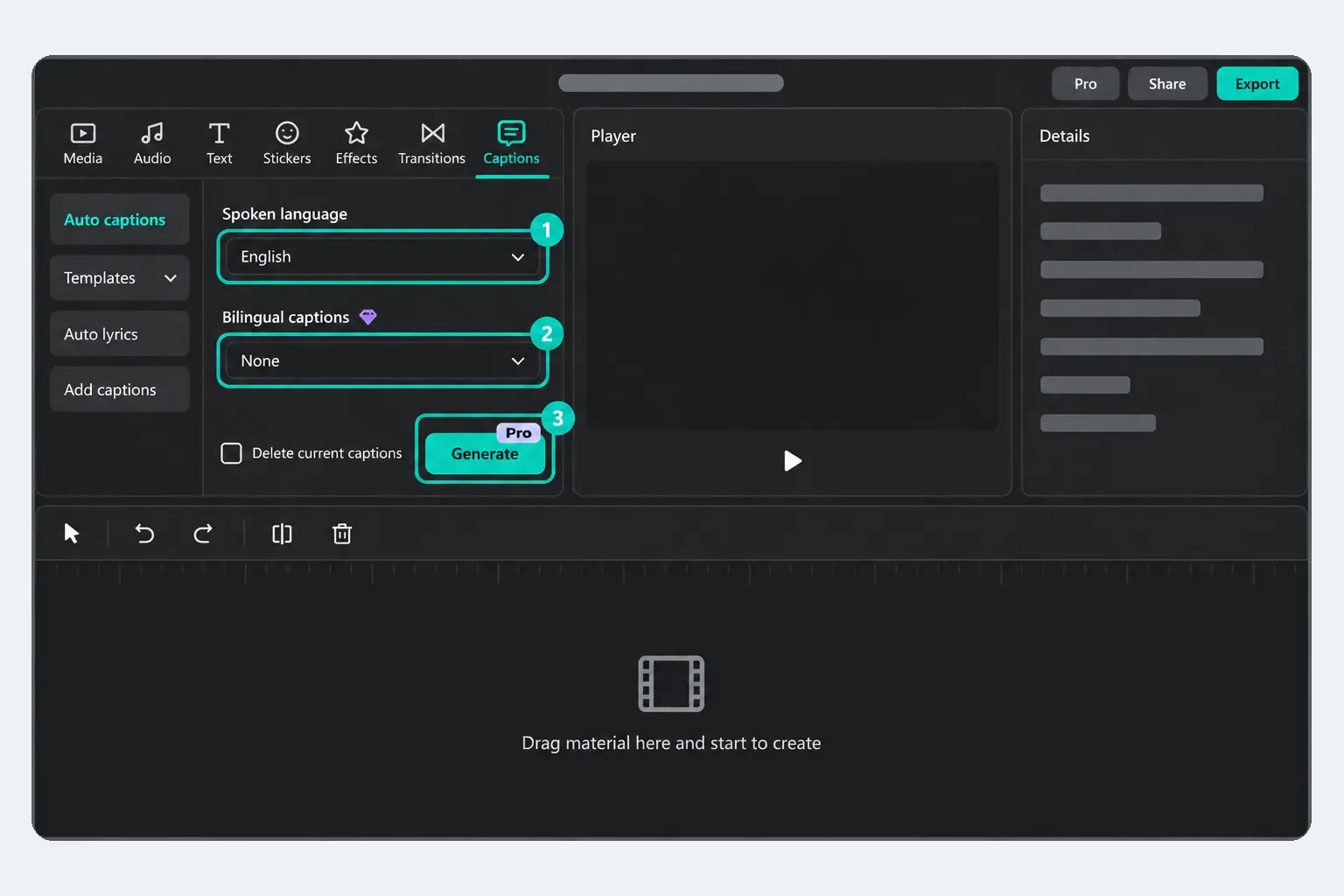Click the Spoken language label
1344x896 pixels.
point(284,213)
